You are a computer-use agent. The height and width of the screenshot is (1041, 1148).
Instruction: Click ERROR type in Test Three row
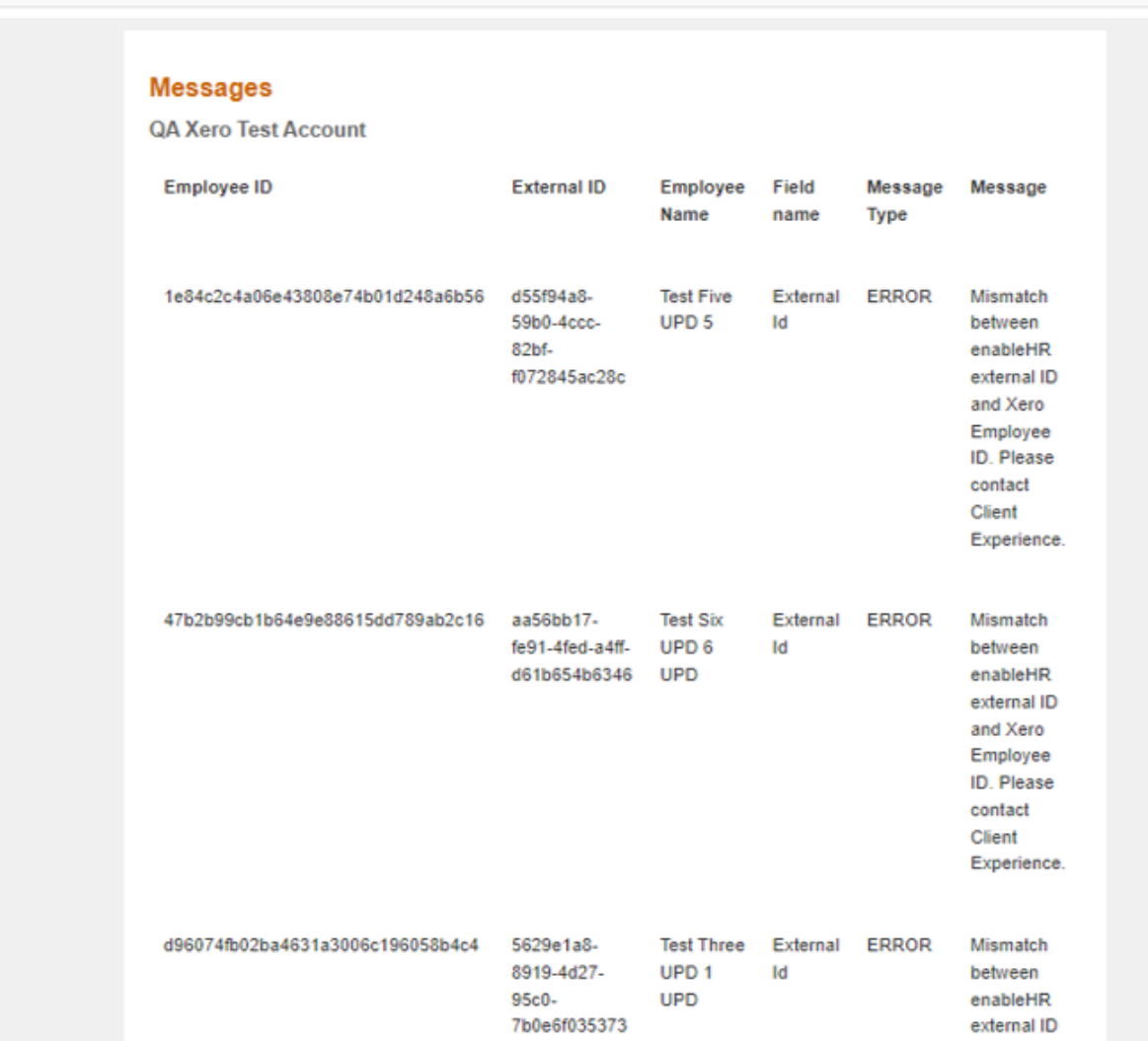[899, 945]
